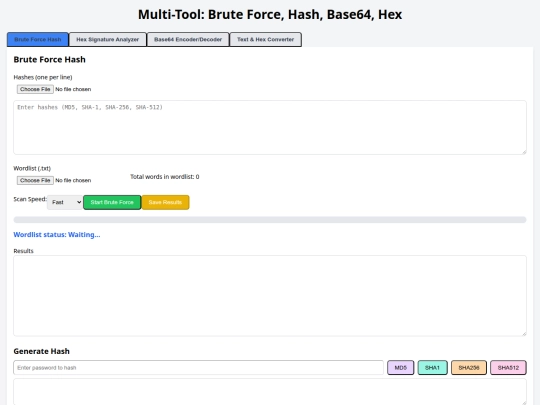Click the 'Results' label
Viewport: 540px width, 405px height.
pyautogui.click(x=23, y=251)
